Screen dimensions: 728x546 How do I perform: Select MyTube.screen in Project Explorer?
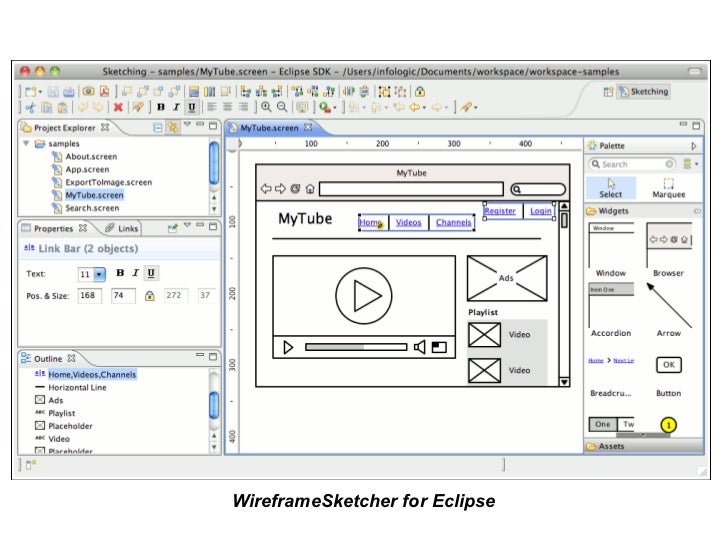coord(94,195)
